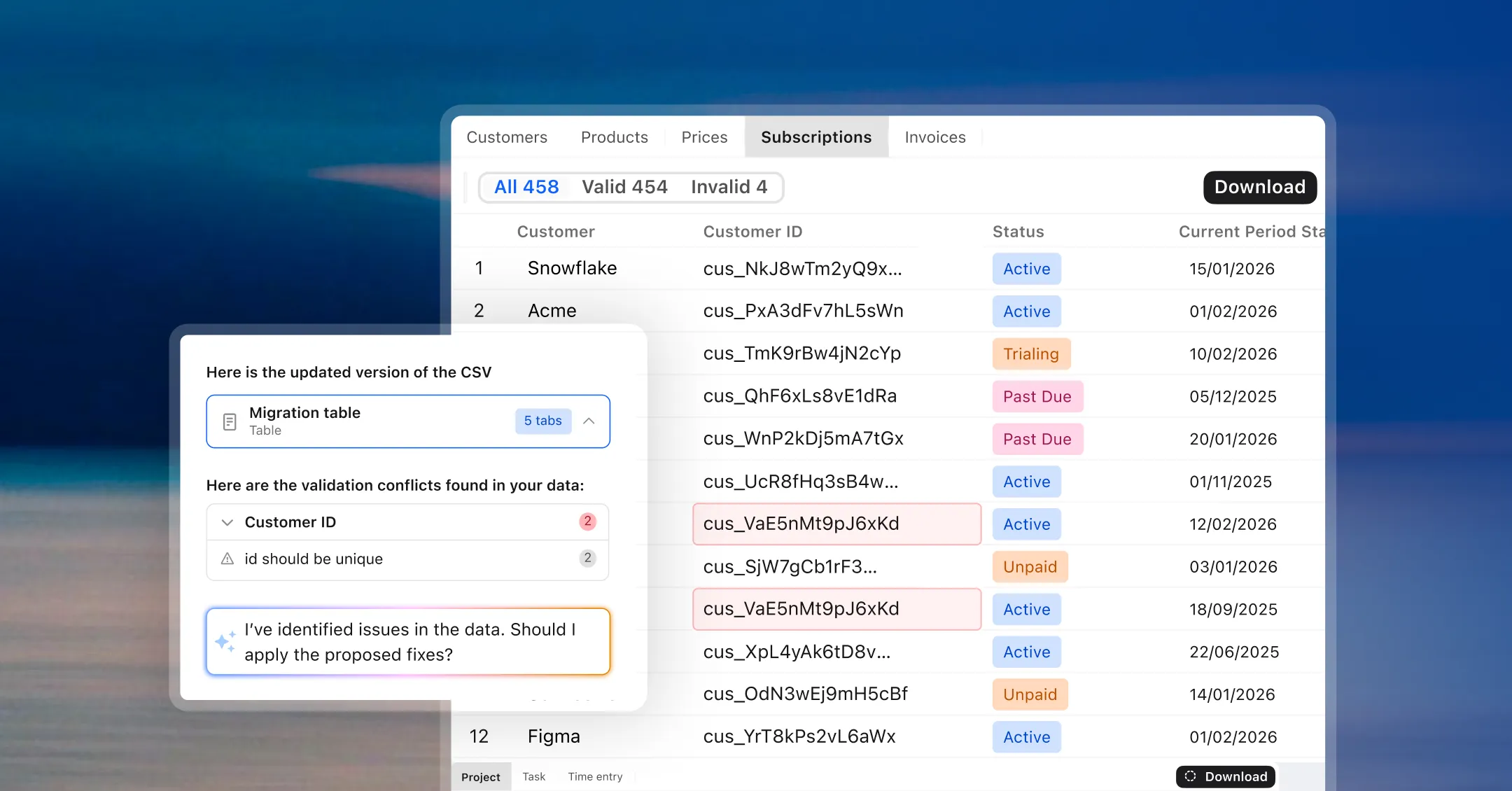
Task: Switch to the Customers tab
Action: pyautogui.click(x=507, y=137)
